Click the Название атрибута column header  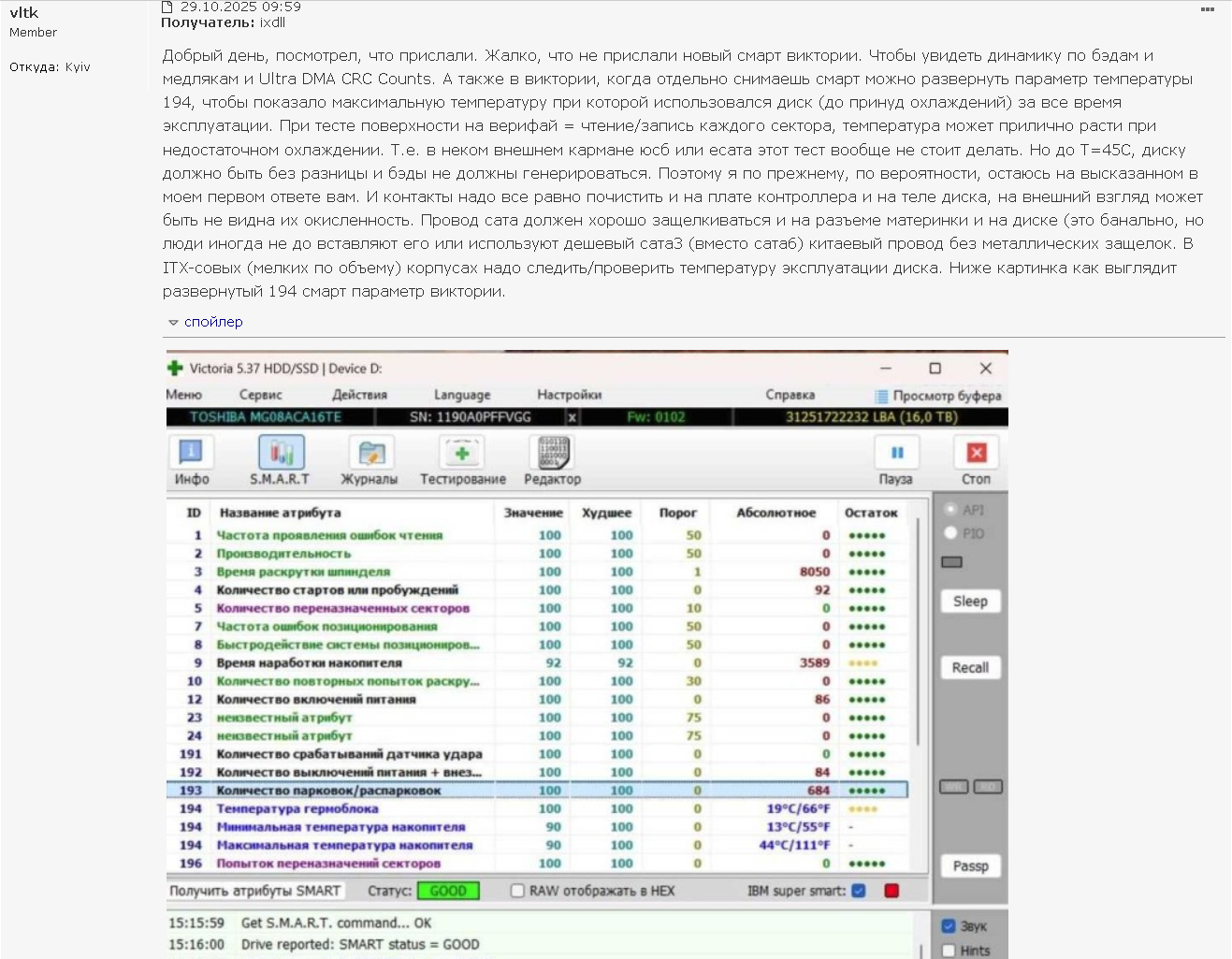click(280, 513)
